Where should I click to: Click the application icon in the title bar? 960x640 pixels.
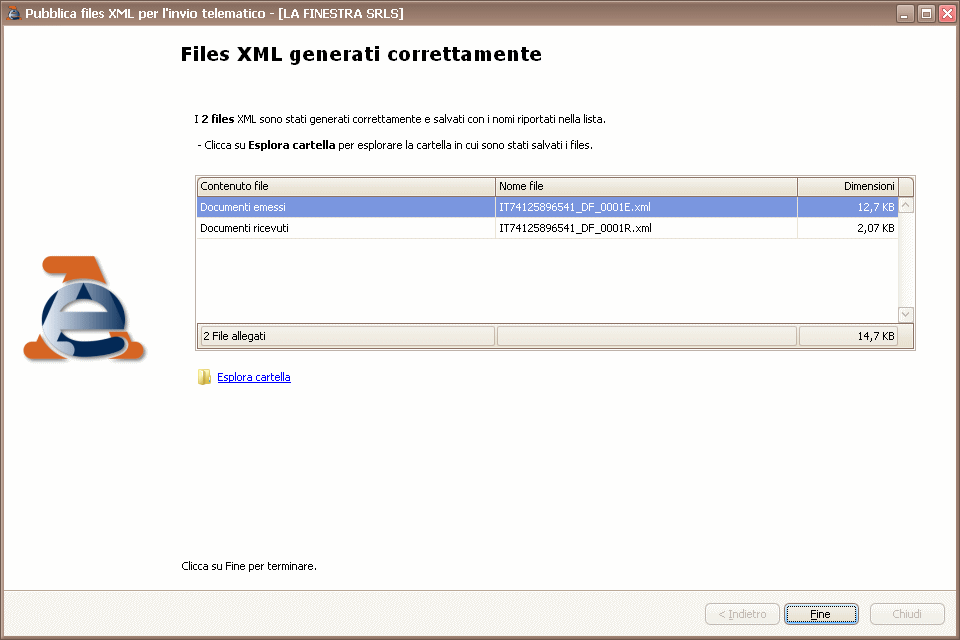coord(13,14)
